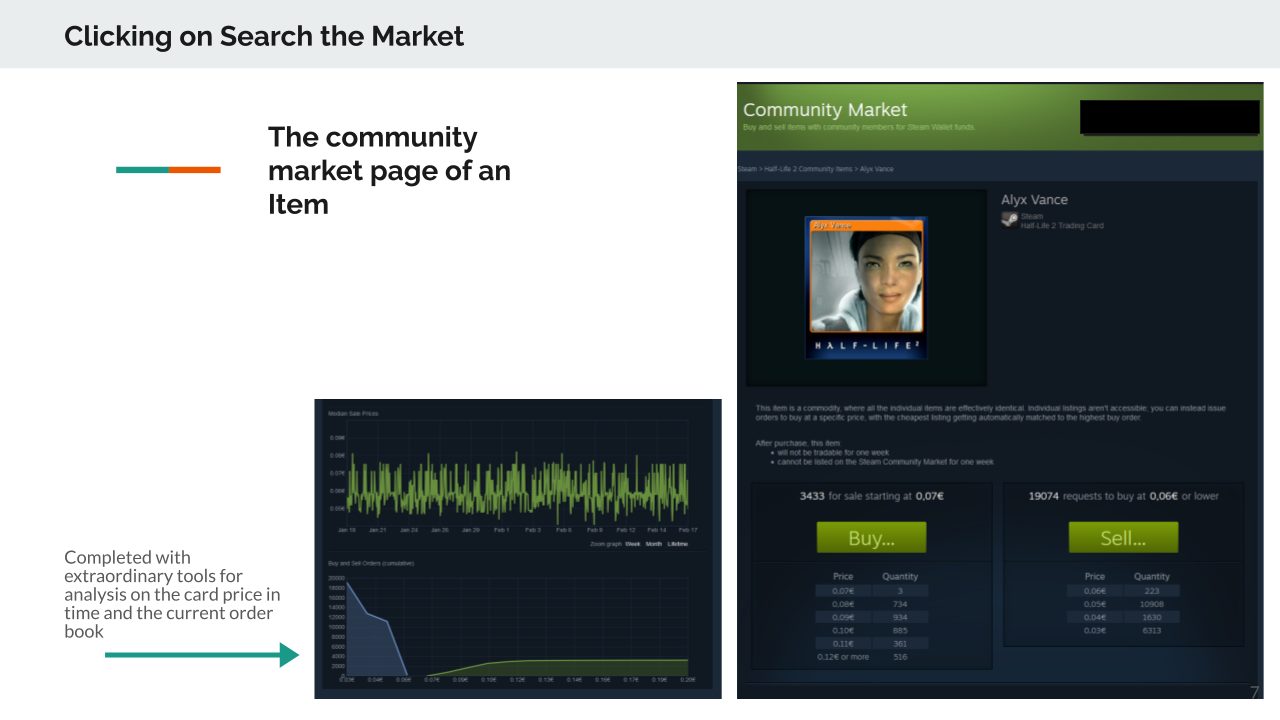Click inside the cumulative Buy and Sell Orders chart
The height and width of the screenshot is (720, 1280).
pos(517,625)
